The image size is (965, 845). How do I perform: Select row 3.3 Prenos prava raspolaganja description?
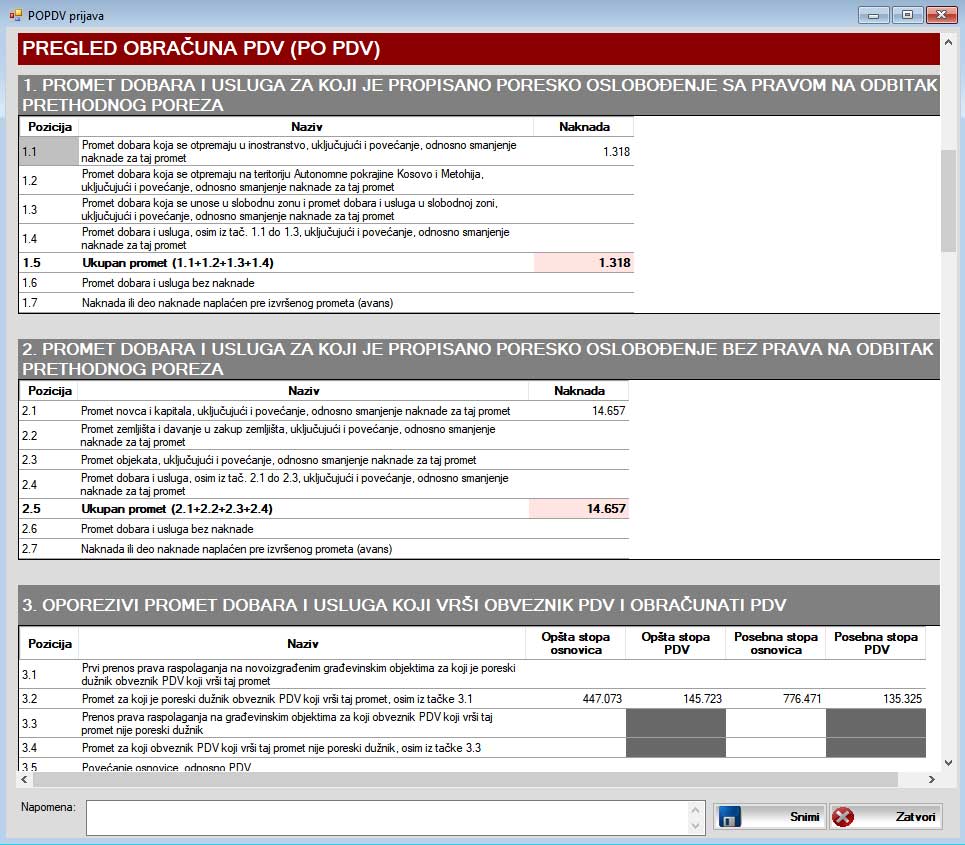287,723
